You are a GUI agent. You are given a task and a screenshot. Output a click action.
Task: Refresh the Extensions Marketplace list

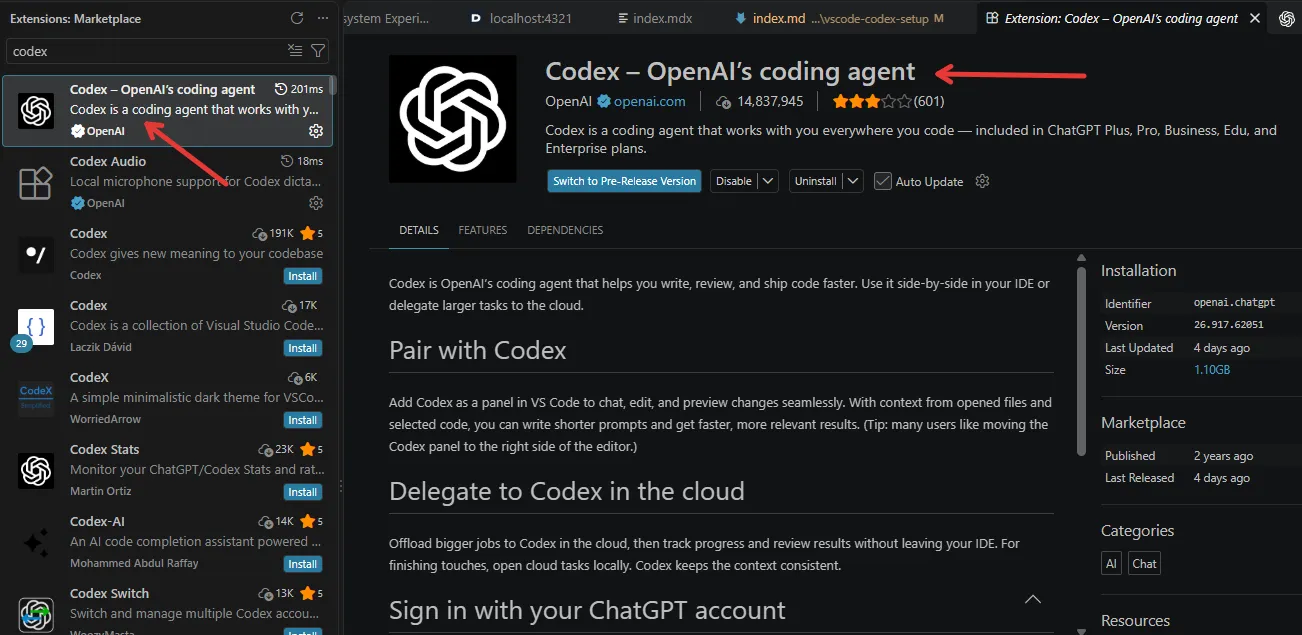(x=297, y=18)
